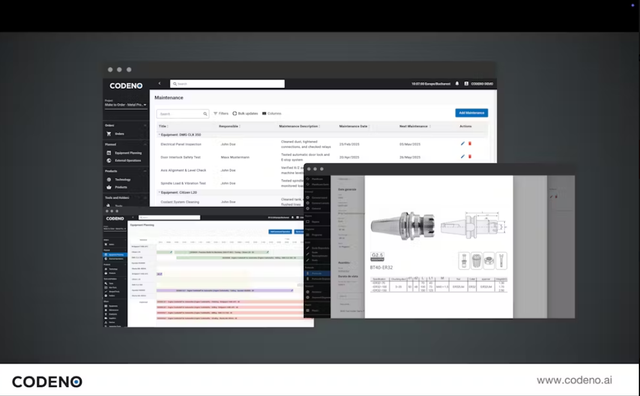640x396 pixels.
Task: Click the purple task bar in the planning Gantt
Action: tap(225, 290)
